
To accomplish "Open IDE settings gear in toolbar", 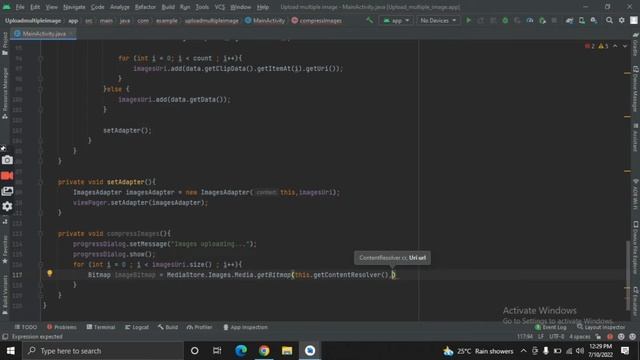I will tap(622, 20).
